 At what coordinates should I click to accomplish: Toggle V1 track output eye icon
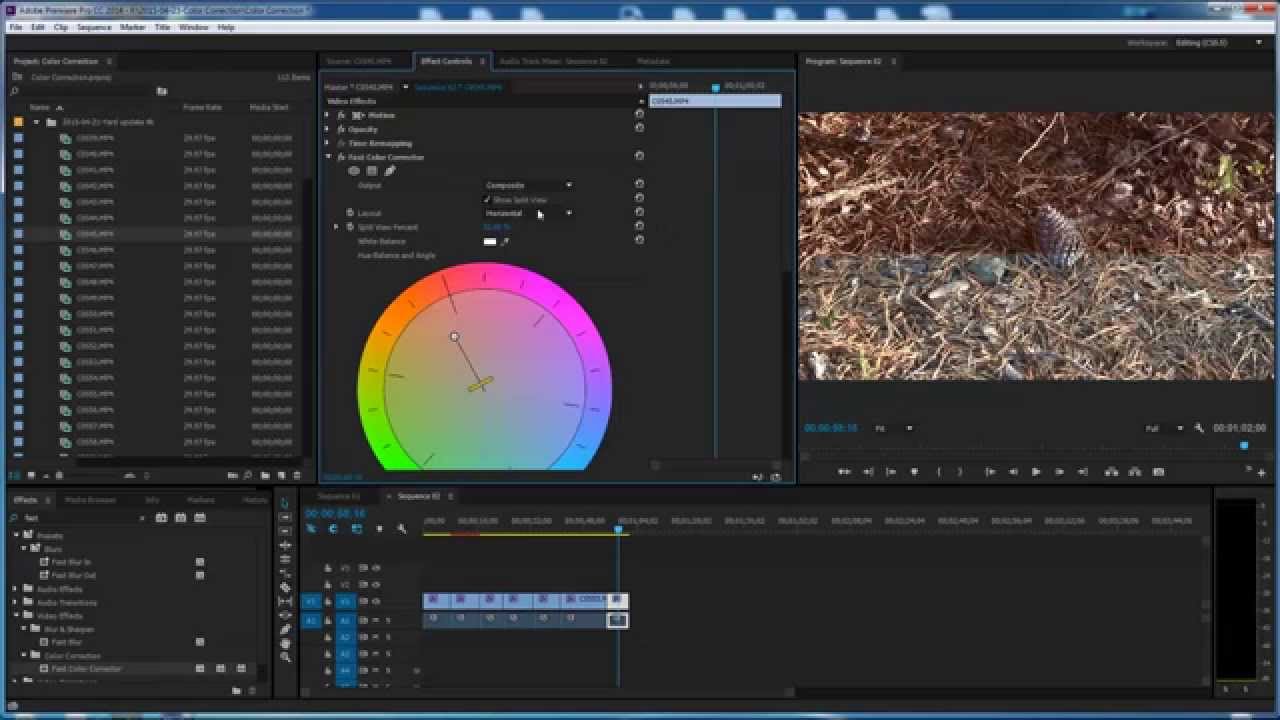pyautogui.click(x=376, y=601)
